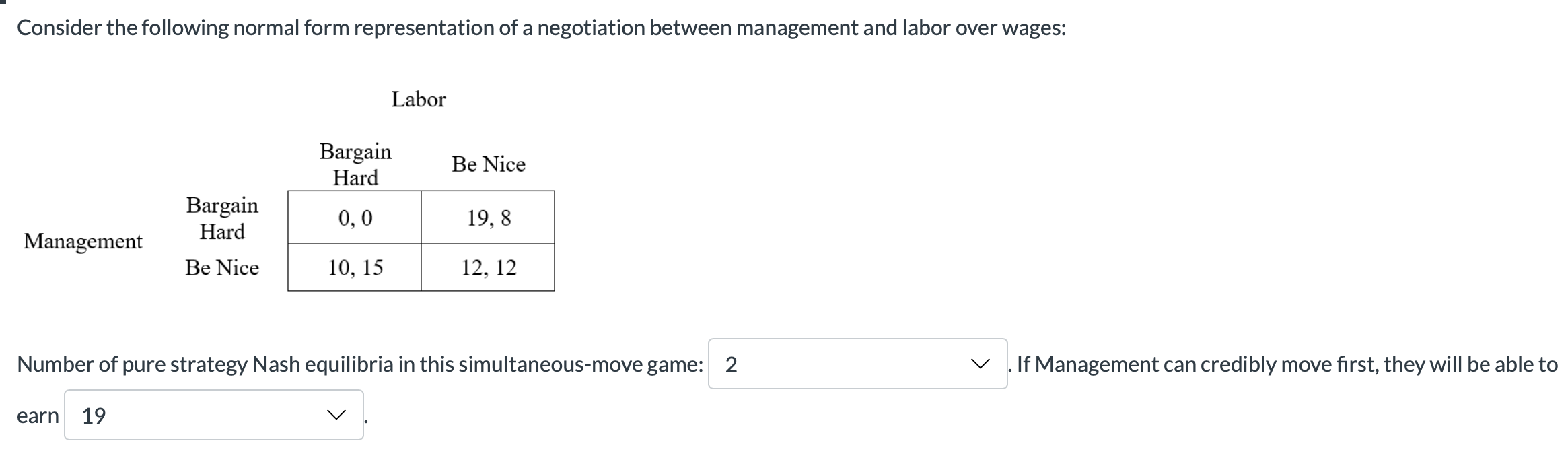Click the chevron on the equilibria dropdown
This screenshot has height=464, width=1568.
(982, 364)
